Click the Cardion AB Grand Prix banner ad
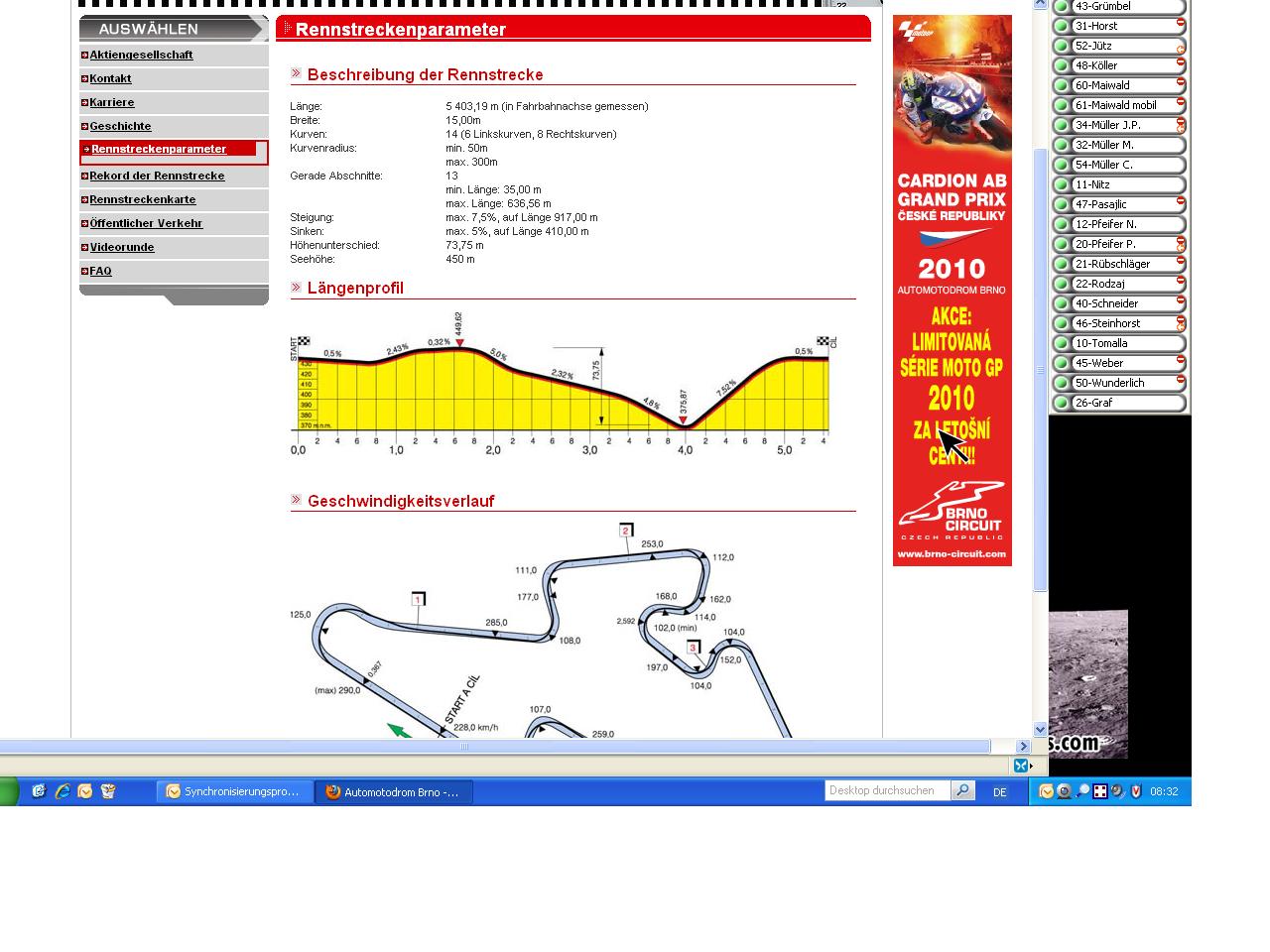Screen dimensions: 1270x952 [x=952, y=290]
